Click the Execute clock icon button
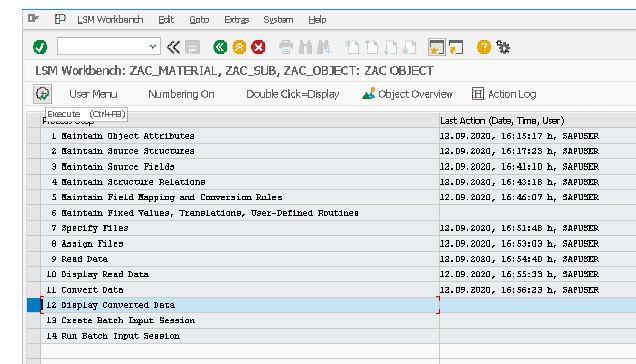636x364 pixels. 42,94
